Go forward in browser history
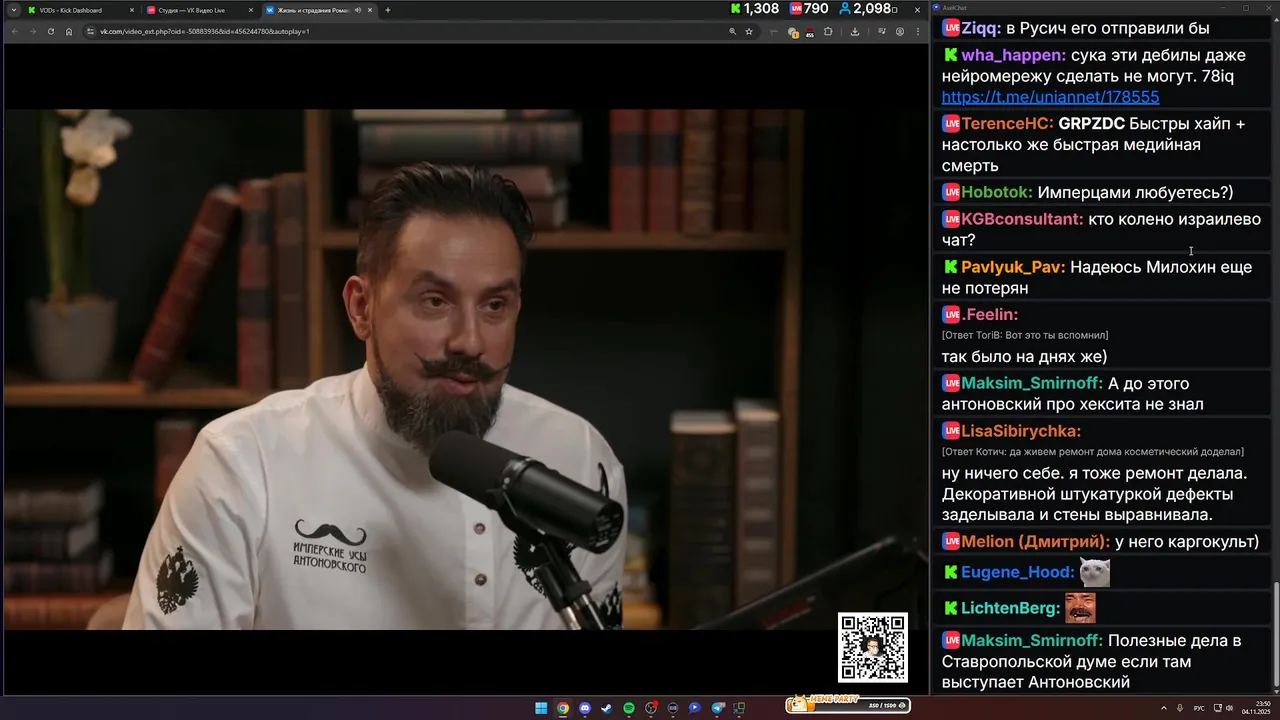Viewport: 1280px width, 720px height. [33, 31]
